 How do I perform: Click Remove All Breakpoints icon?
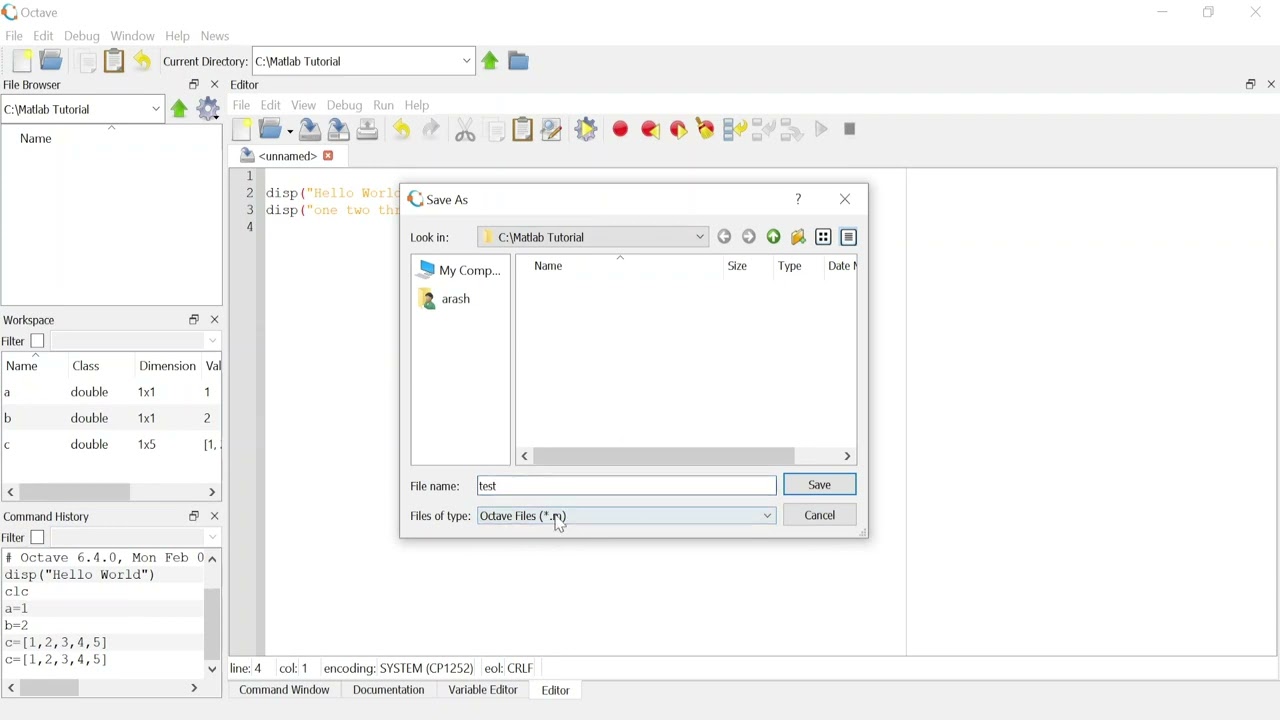pyautogui.click(x=706, y=129)
